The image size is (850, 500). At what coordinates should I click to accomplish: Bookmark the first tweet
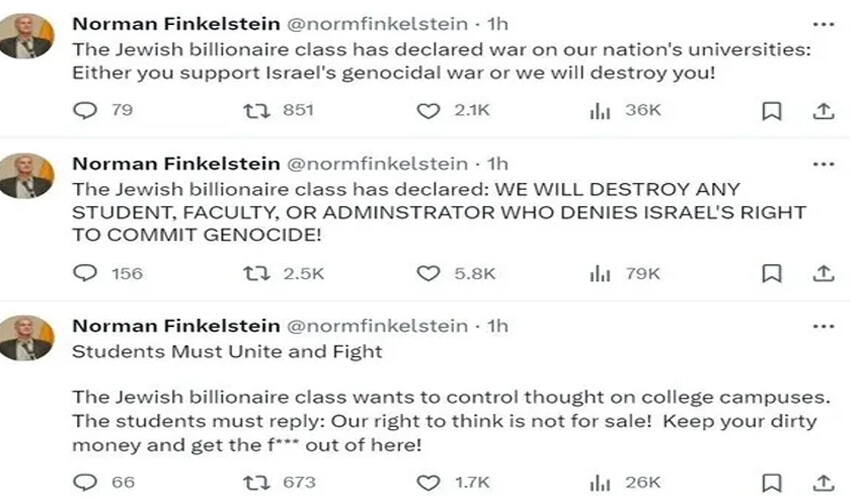771,110
